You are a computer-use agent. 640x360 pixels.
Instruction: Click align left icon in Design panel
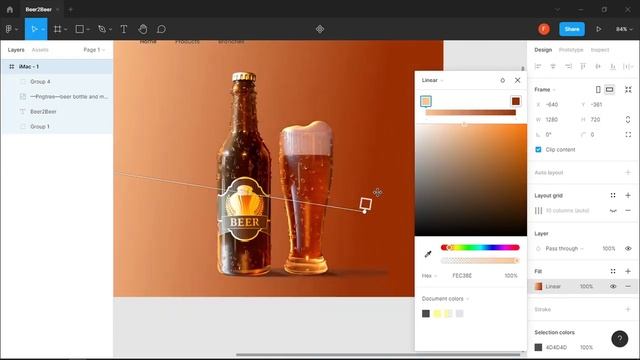click(x=538, y=67)
